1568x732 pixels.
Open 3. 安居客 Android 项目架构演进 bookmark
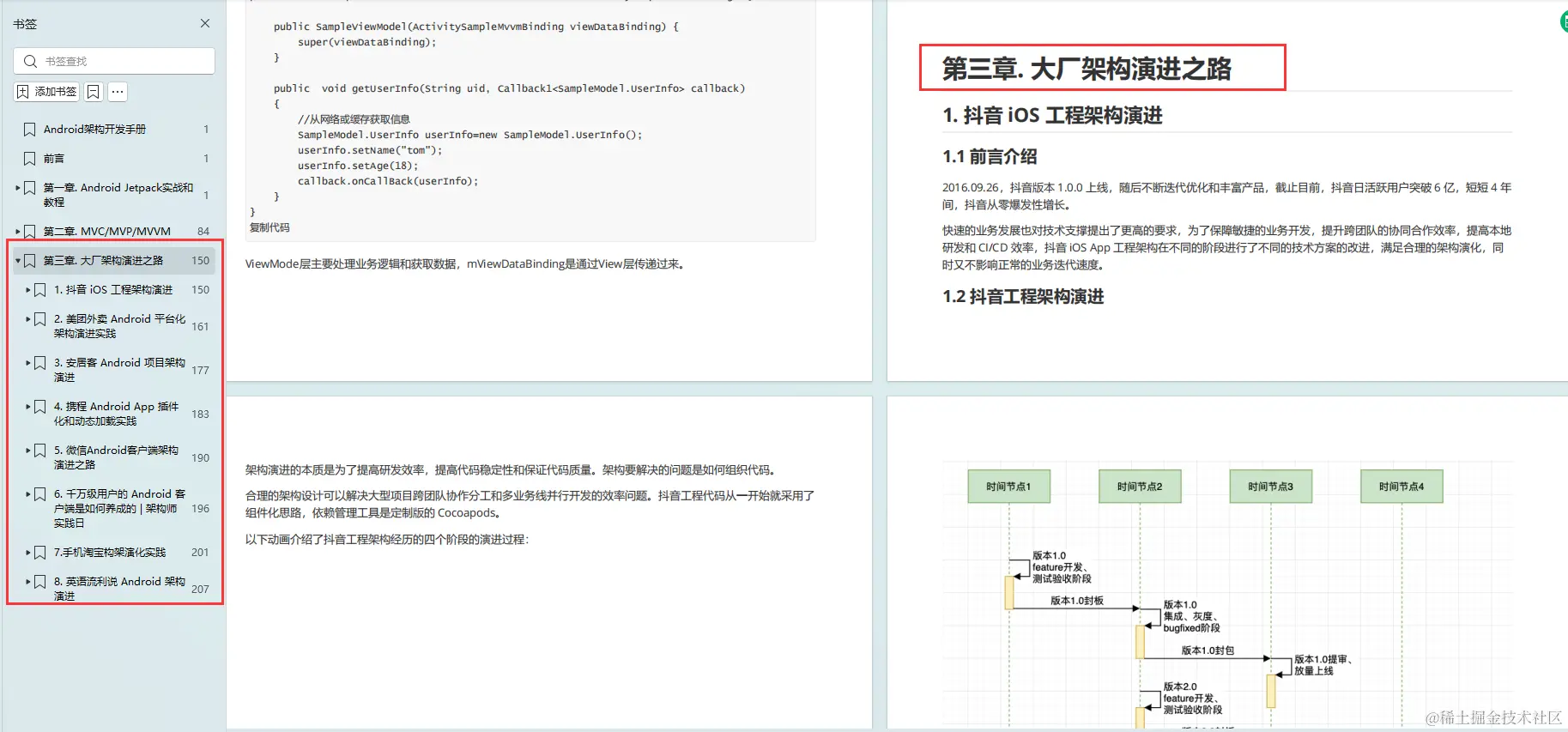tap(120, 370)
